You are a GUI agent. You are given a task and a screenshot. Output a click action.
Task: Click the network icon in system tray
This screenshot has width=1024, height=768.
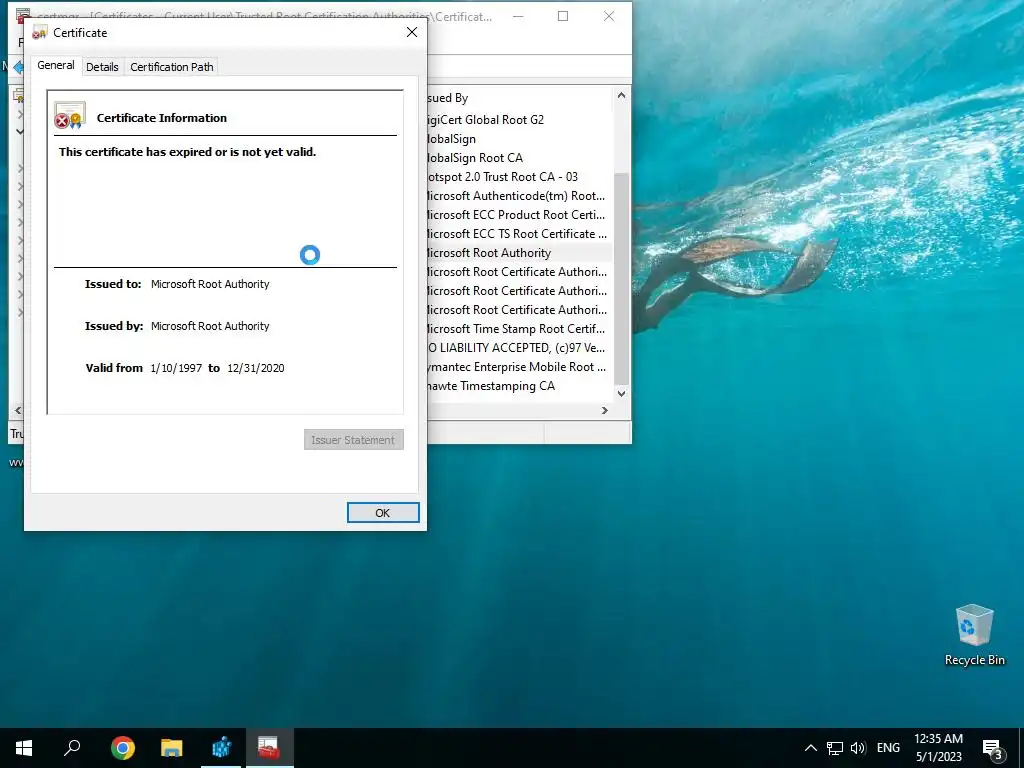(835, 748)
